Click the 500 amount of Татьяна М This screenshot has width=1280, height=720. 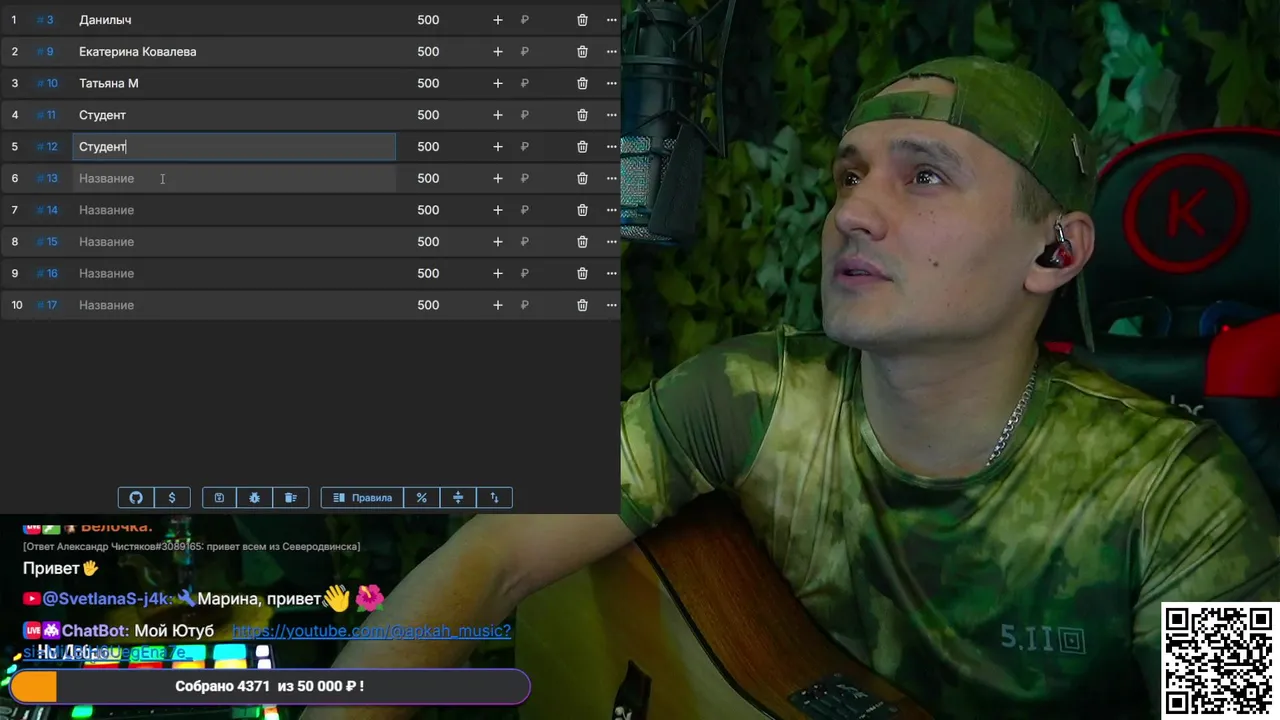point(428,83)
